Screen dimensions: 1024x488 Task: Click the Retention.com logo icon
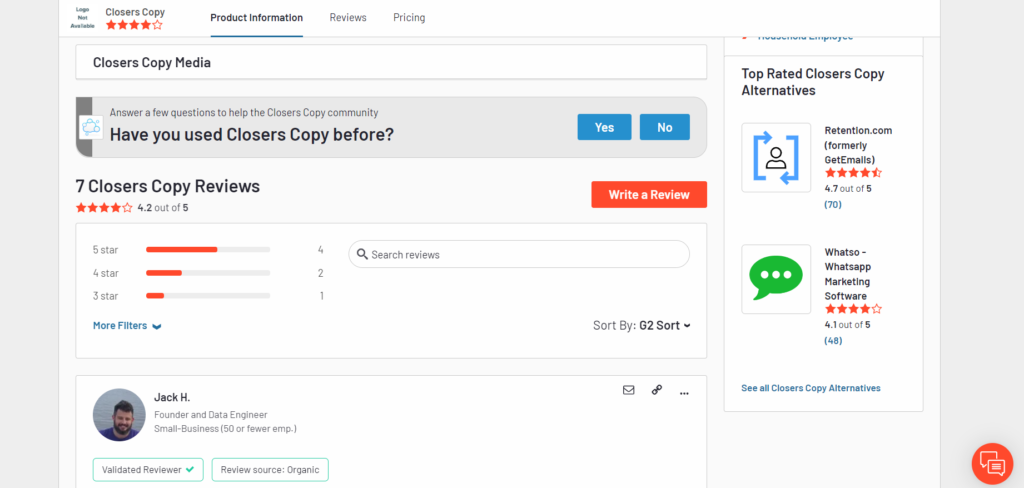coord(776,157)
